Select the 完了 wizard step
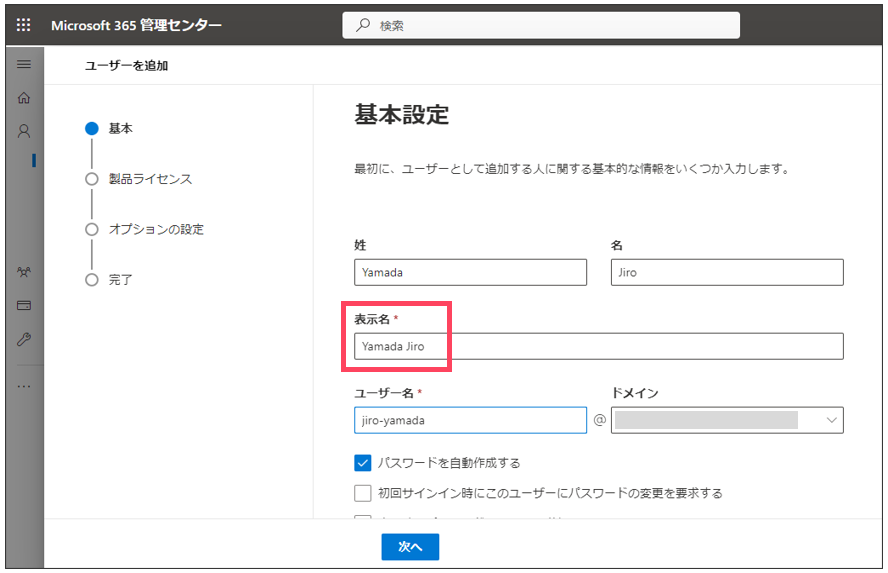 109,280
